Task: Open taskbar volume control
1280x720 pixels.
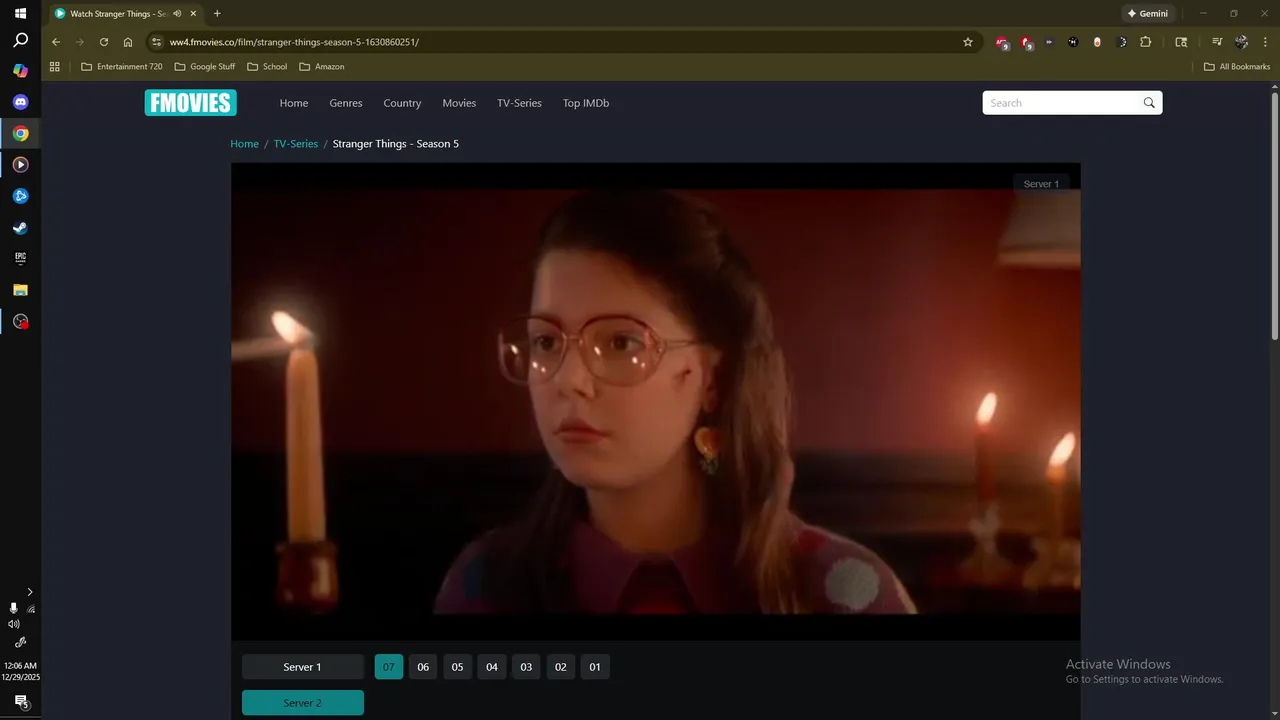Action: click(x=14, y=624)
